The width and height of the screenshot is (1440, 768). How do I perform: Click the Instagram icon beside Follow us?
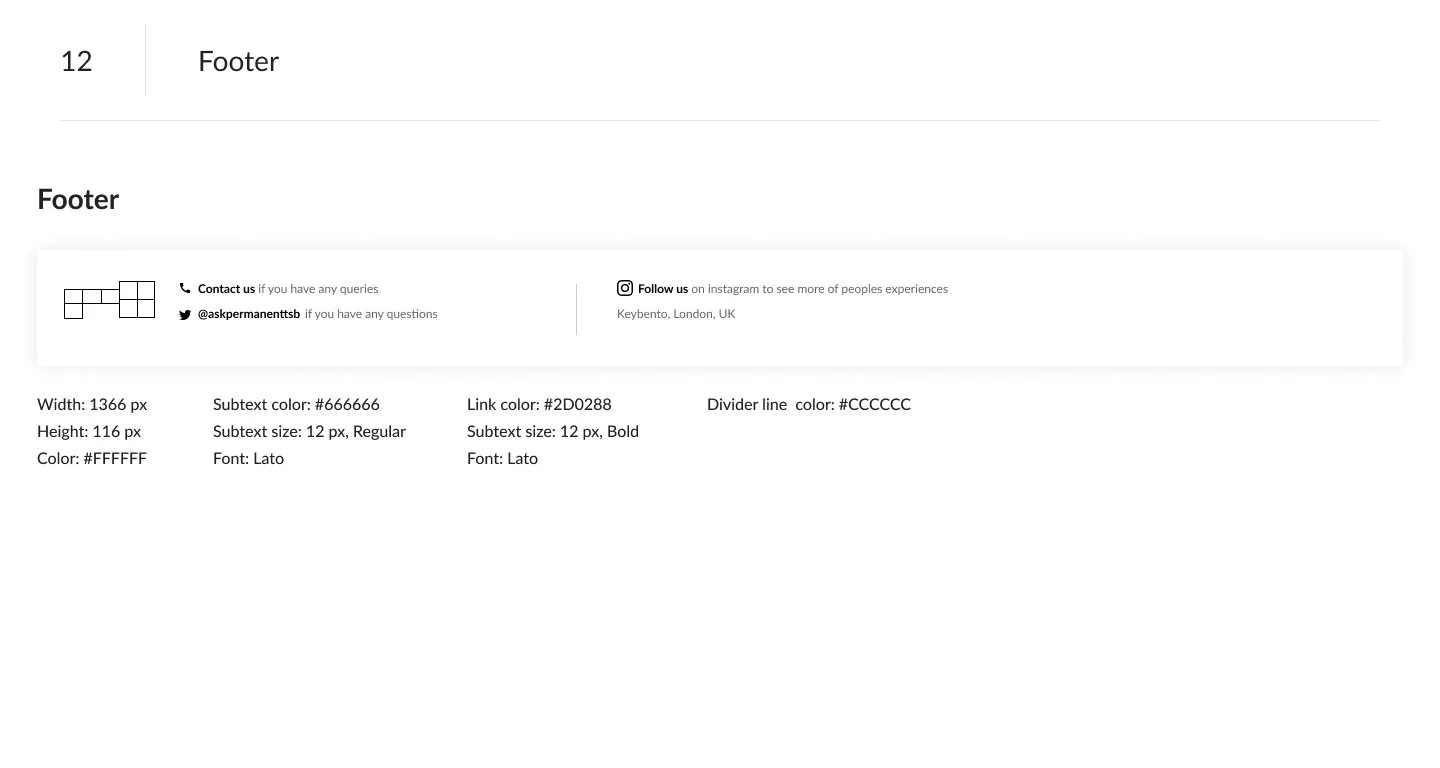pos(625,288)
